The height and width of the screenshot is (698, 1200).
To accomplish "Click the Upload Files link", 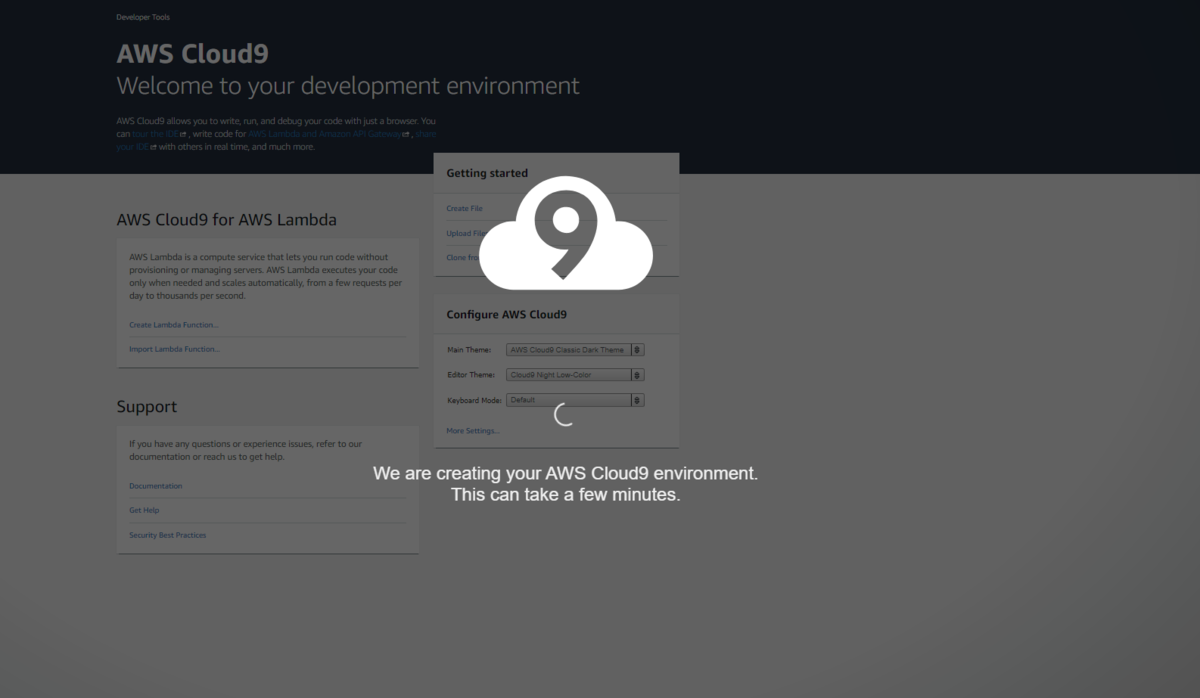I will click(467, 233).
